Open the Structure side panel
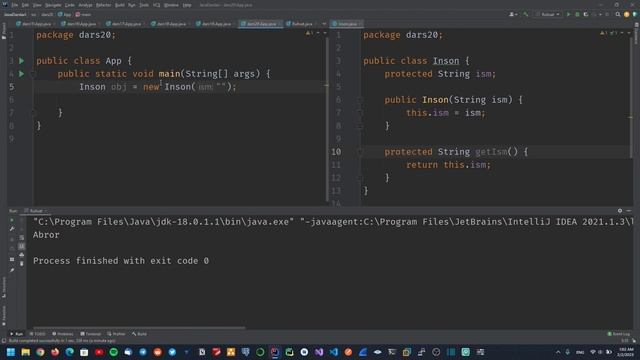This screenshot has width=640, height=360. pyautogui.click(x=4, y=287)
